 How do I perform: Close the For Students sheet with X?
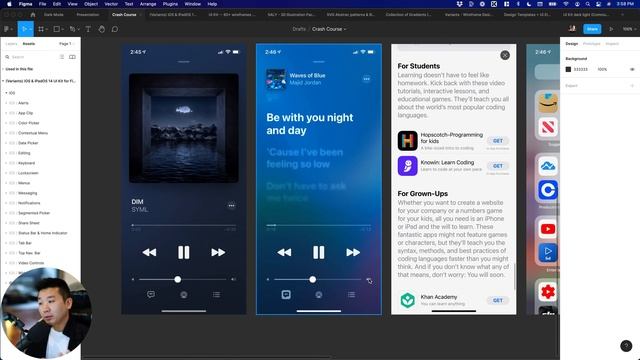[x=505, y=55]
